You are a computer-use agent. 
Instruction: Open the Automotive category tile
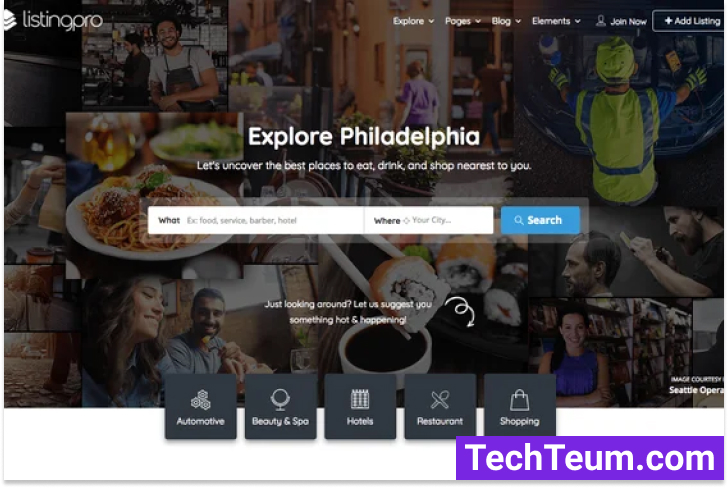tap(201, 407)
